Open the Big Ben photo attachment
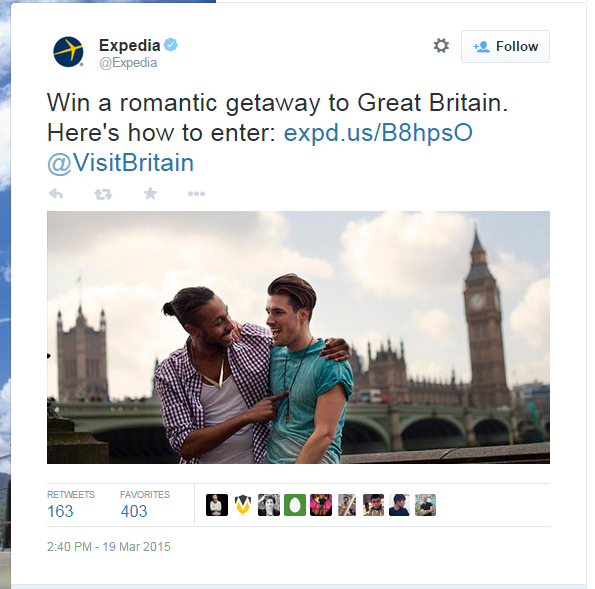595x589 pixels. [x=298, y=337]
